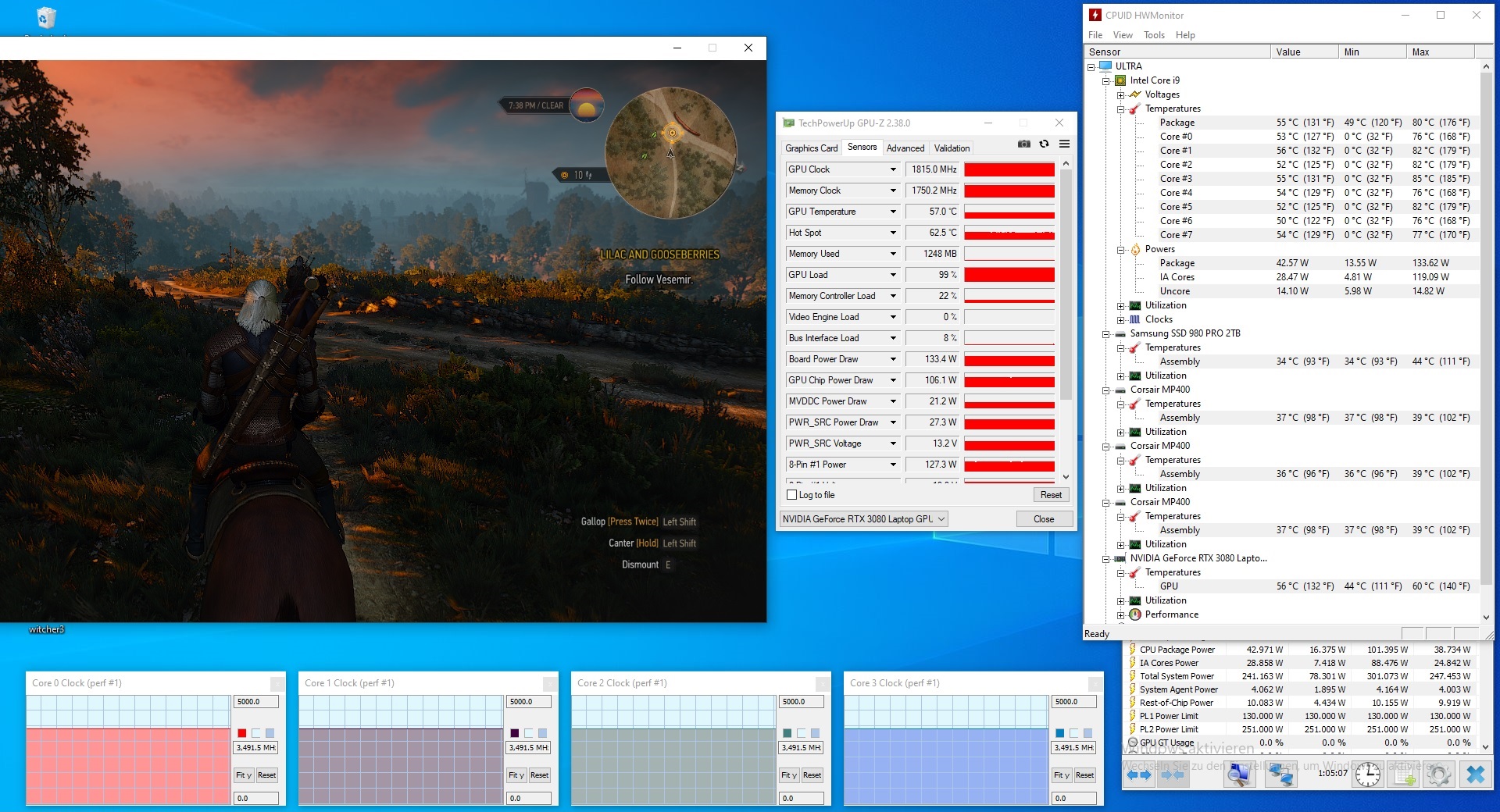The image size is (1500, 812).
Task: Open the Help menu in HWMonitor
Action: click(1185, 35)
